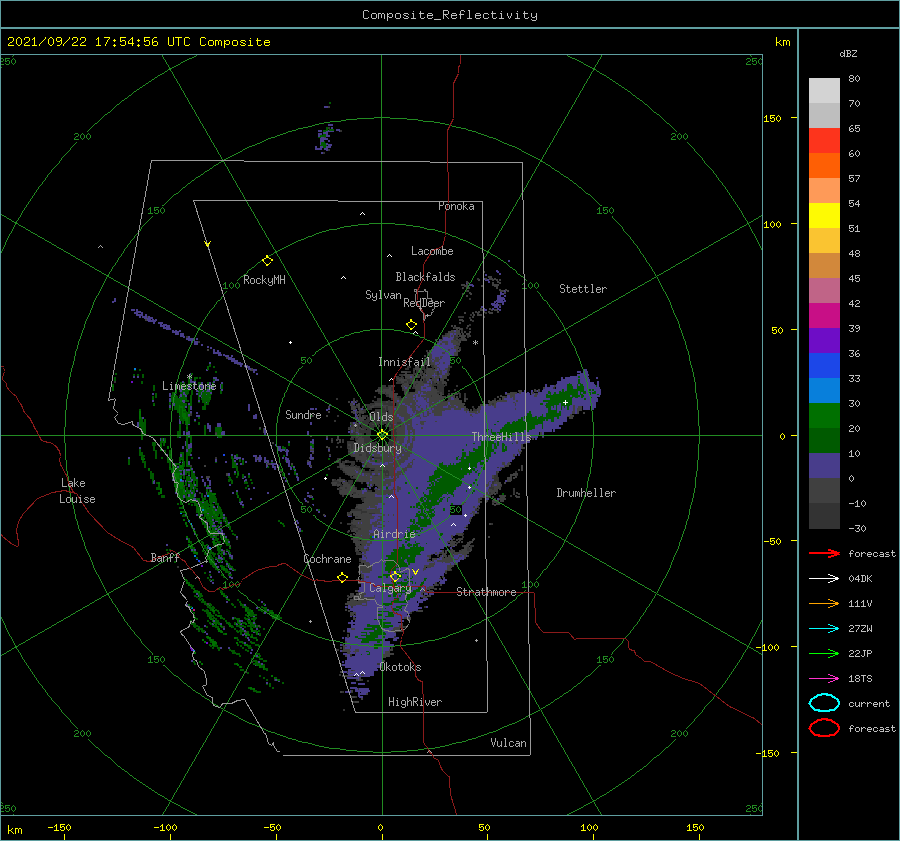Click the Blackfalds town label
Screen dimensions: 900x841
[425, 277]
